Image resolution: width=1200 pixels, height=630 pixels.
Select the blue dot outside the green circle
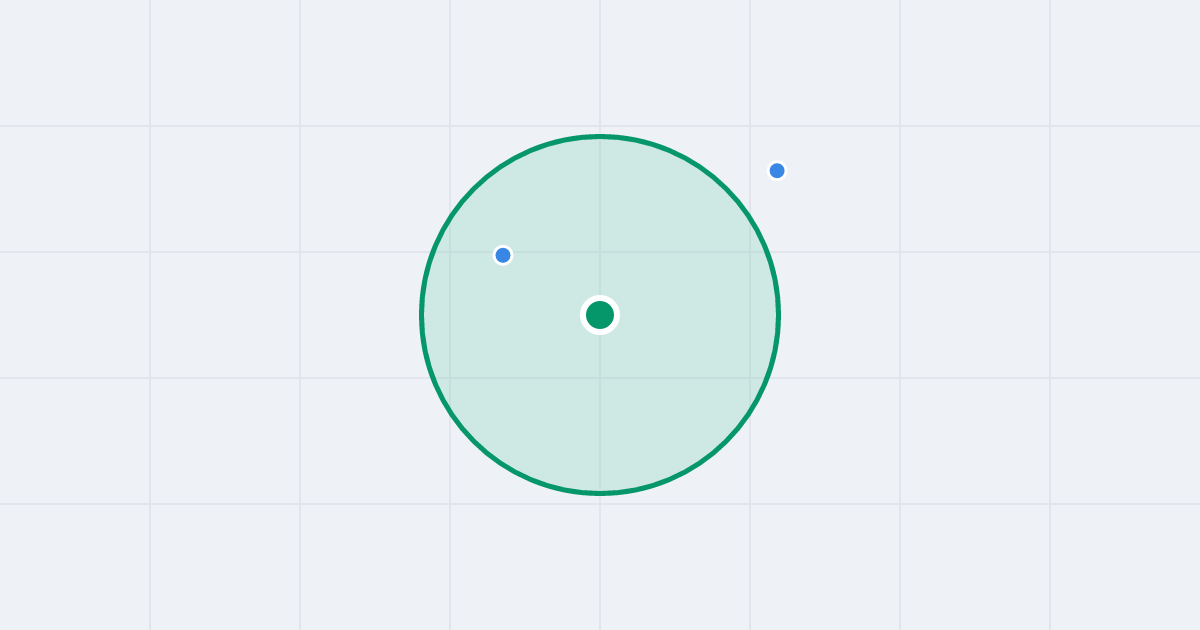click(777, 171)
